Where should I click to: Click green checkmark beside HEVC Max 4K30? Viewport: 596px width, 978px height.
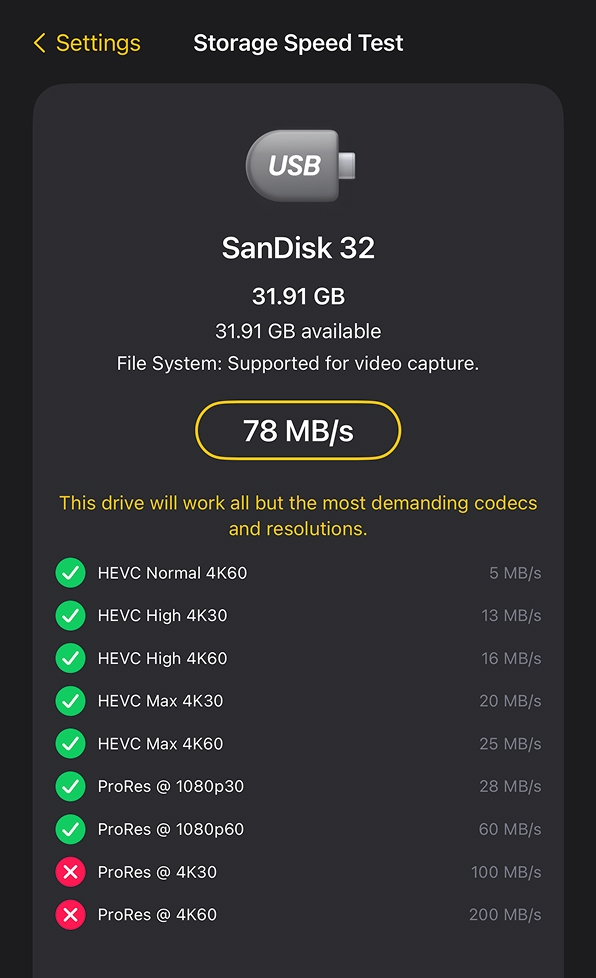pyautogui.click(x=70, y=701)
